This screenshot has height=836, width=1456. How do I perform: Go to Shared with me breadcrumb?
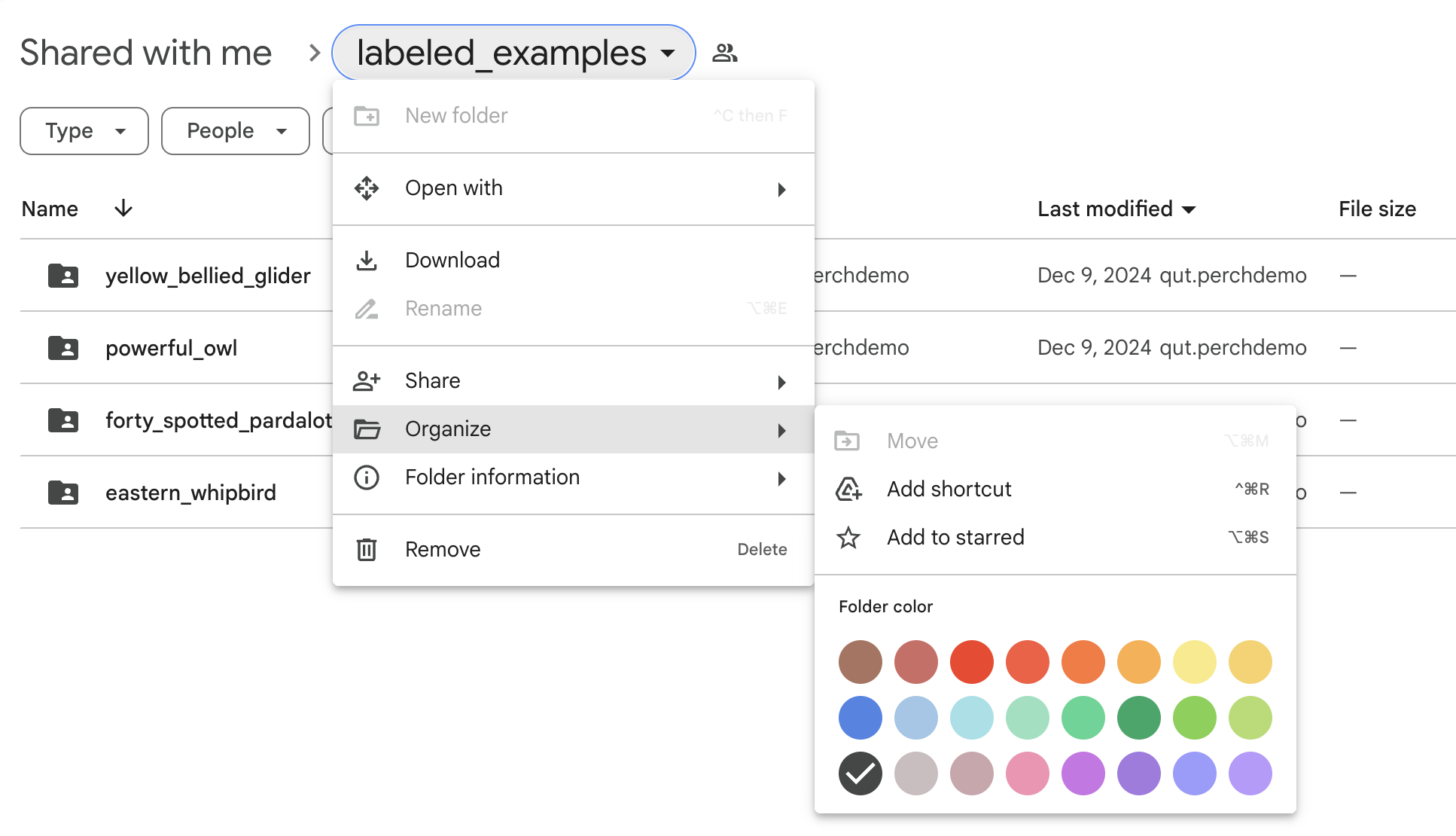146,53
